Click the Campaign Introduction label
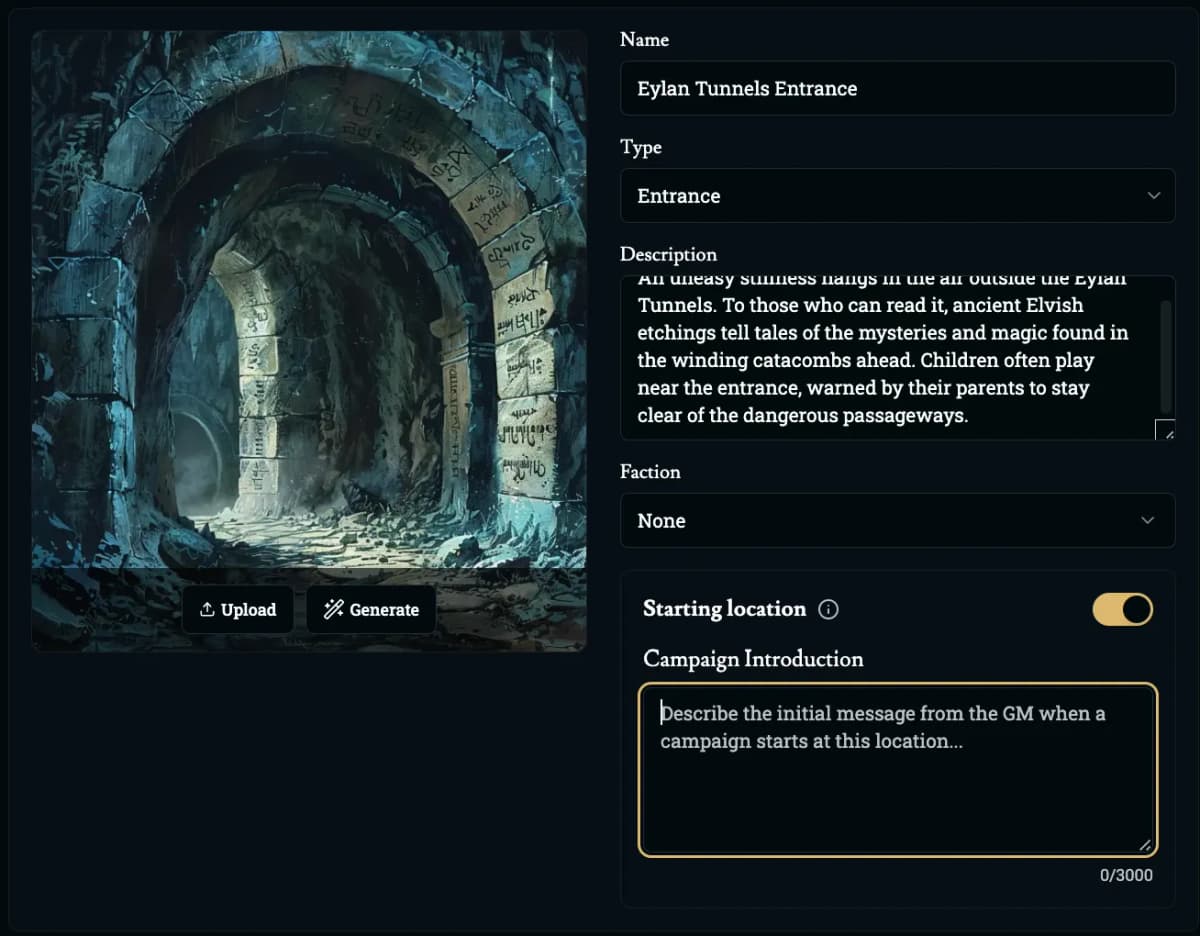This screenshot has height=936, width=1200. click(753, 659)
